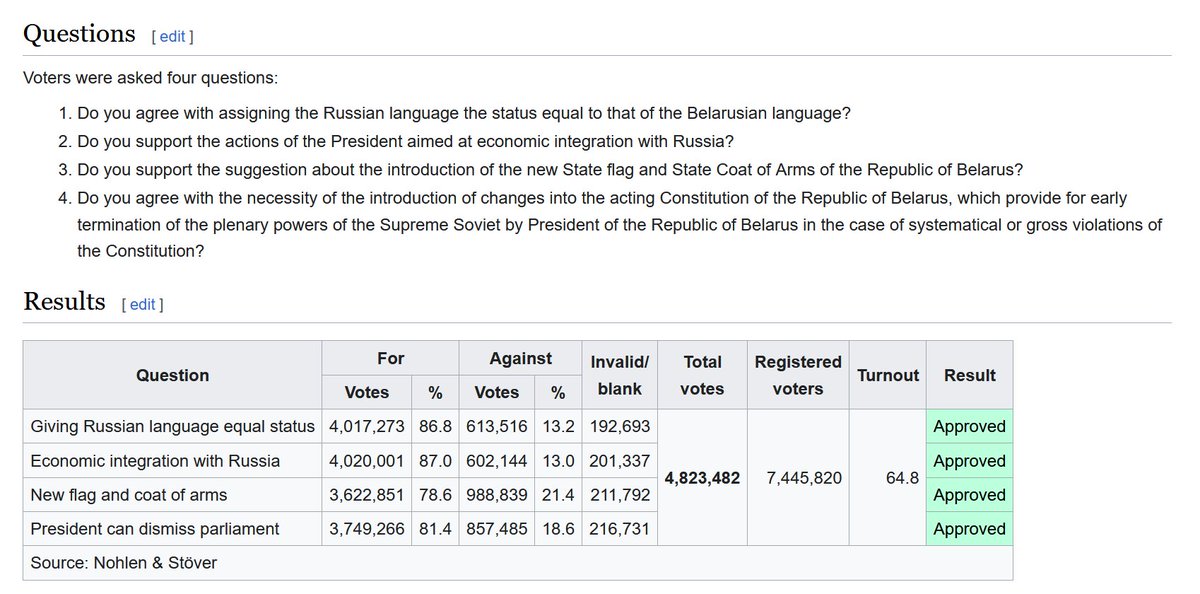
Task: Click the Registered voters column header
Action: point(798,375)
